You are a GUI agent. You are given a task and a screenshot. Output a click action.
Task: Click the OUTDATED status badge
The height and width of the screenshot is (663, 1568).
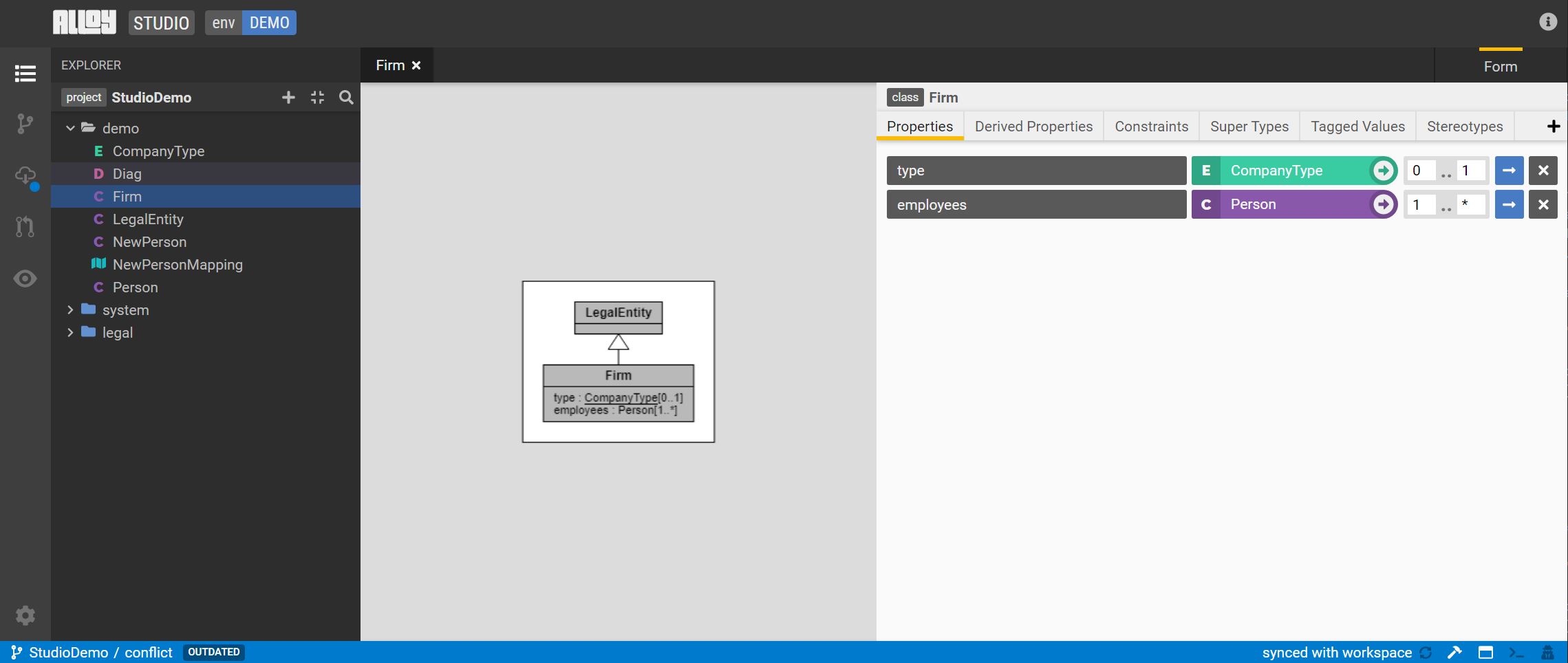214,652
